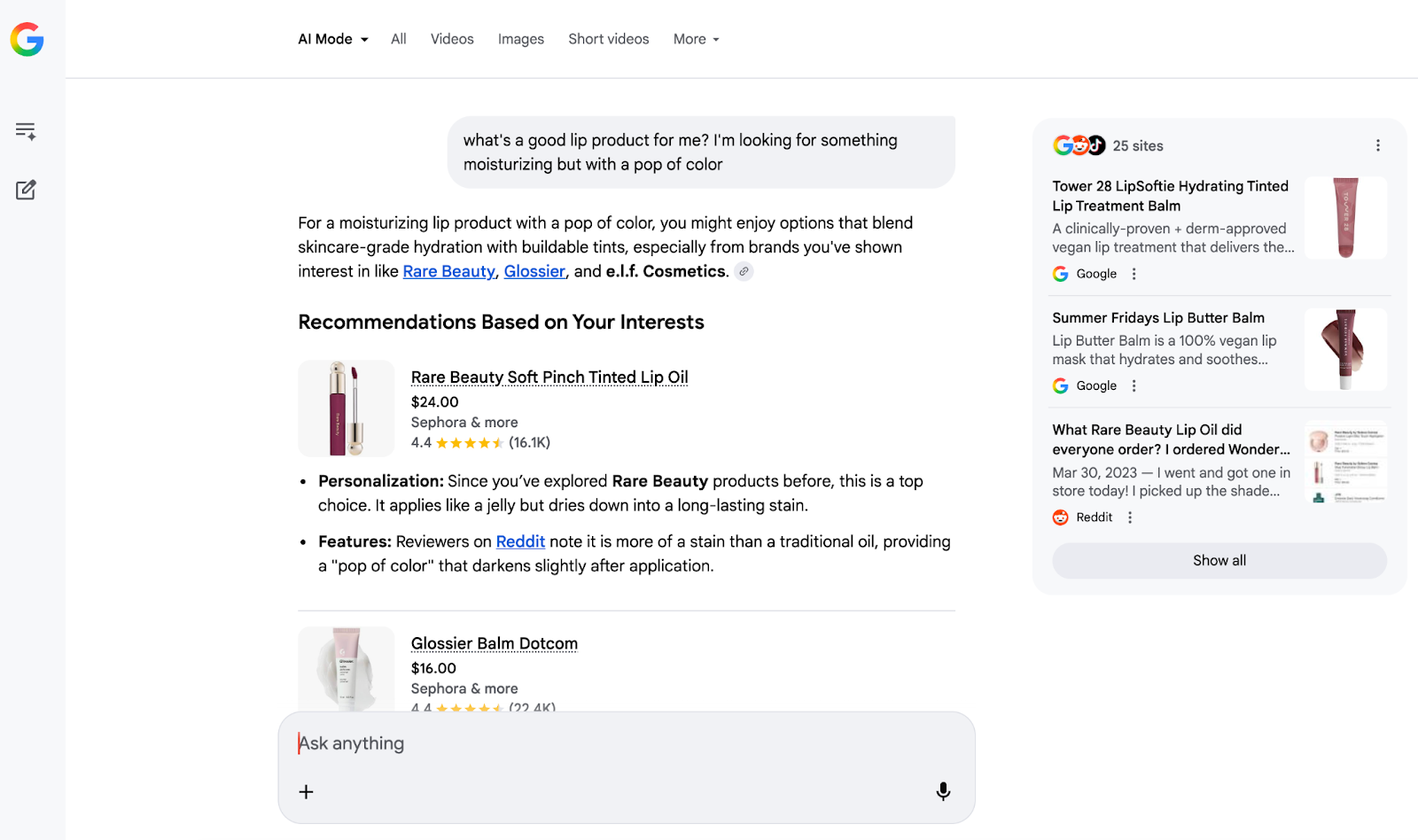Open the three-dot menu beside Reddit source
1418x840 pixels.
[1129, 517]
